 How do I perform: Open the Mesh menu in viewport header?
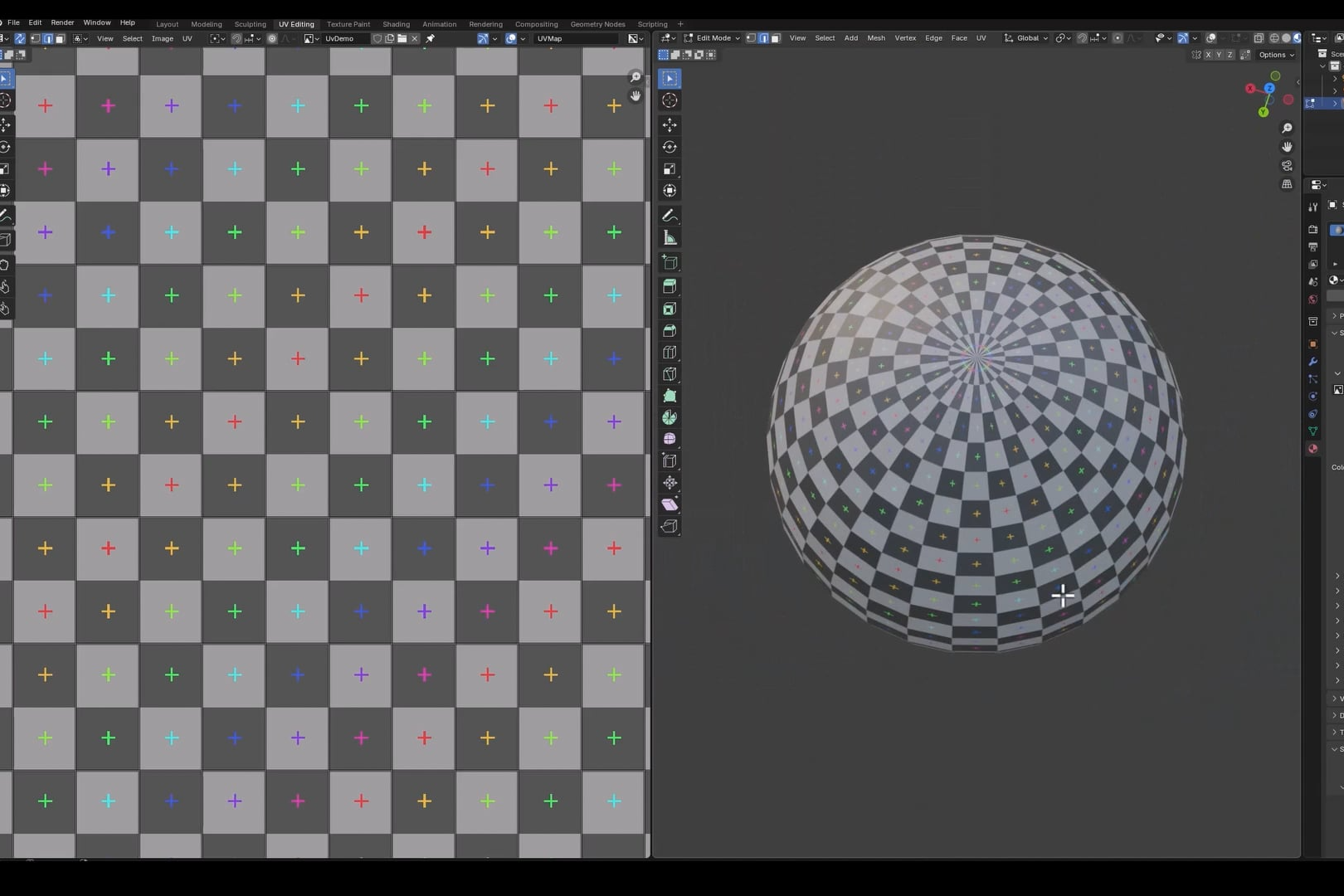pos(876,38)
